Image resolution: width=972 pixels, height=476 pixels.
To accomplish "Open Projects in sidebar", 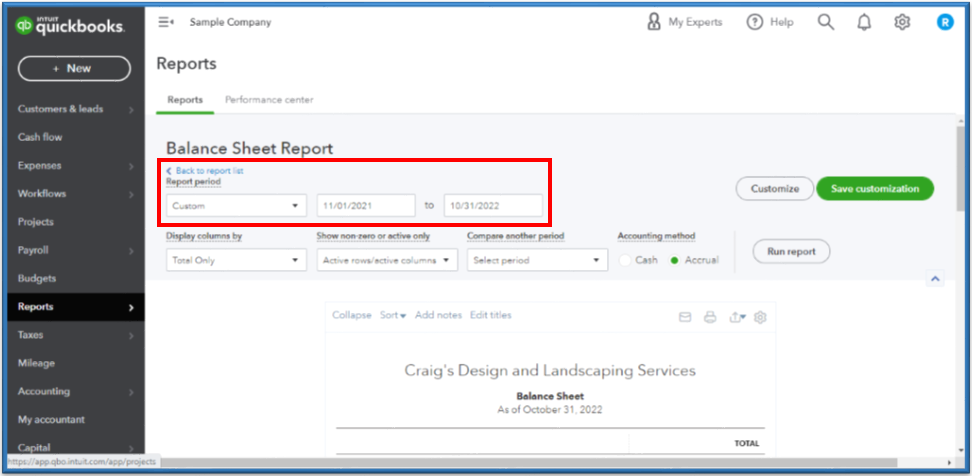I will pyautogui.click(x=36, y=222).
